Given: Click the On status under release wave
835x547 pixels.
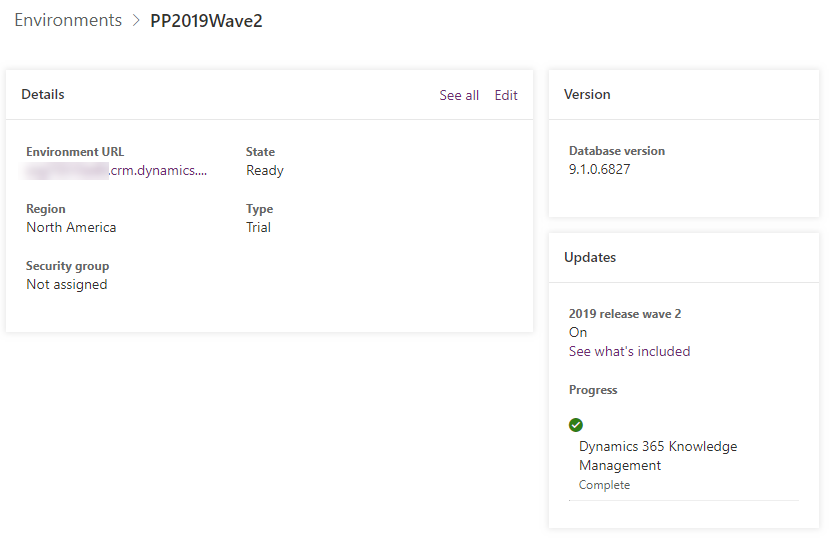Looking at the screenshot, I should tap(578, 332).
